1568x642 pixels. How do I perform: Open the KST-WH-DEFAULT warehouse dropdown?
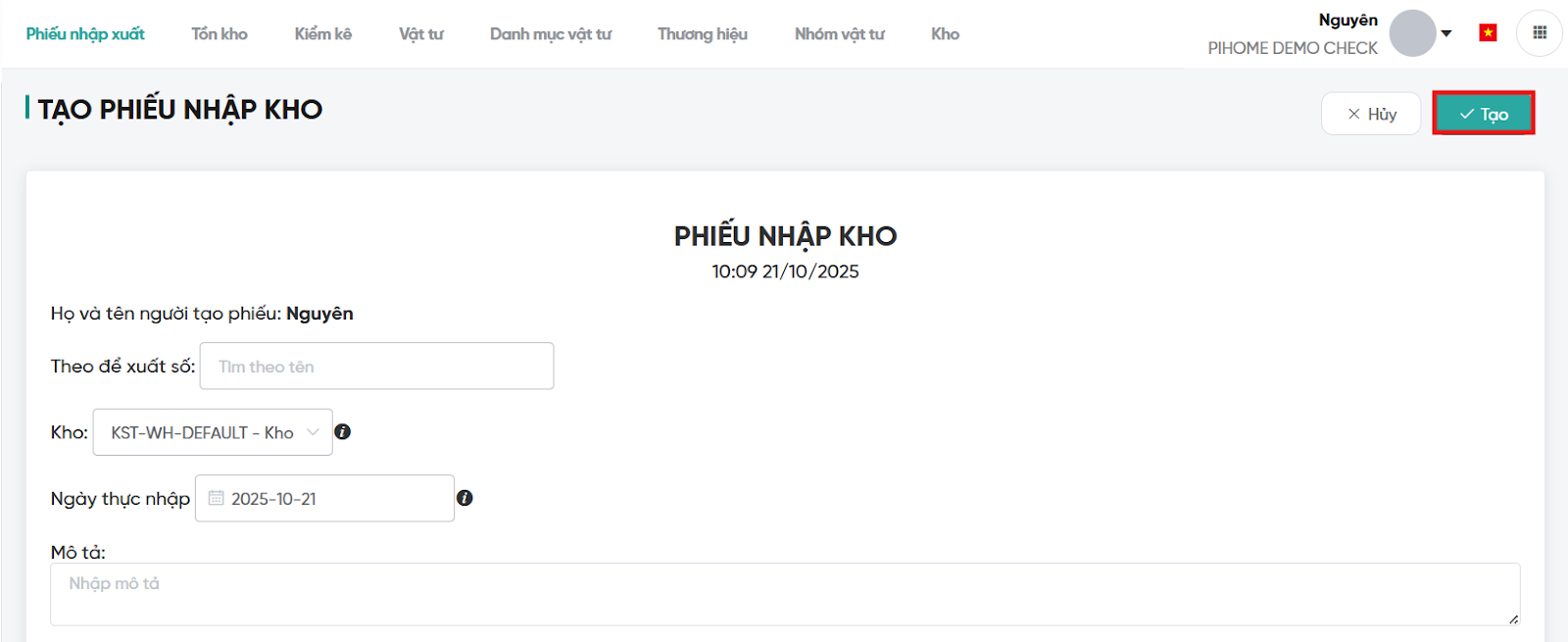[213, 432]
